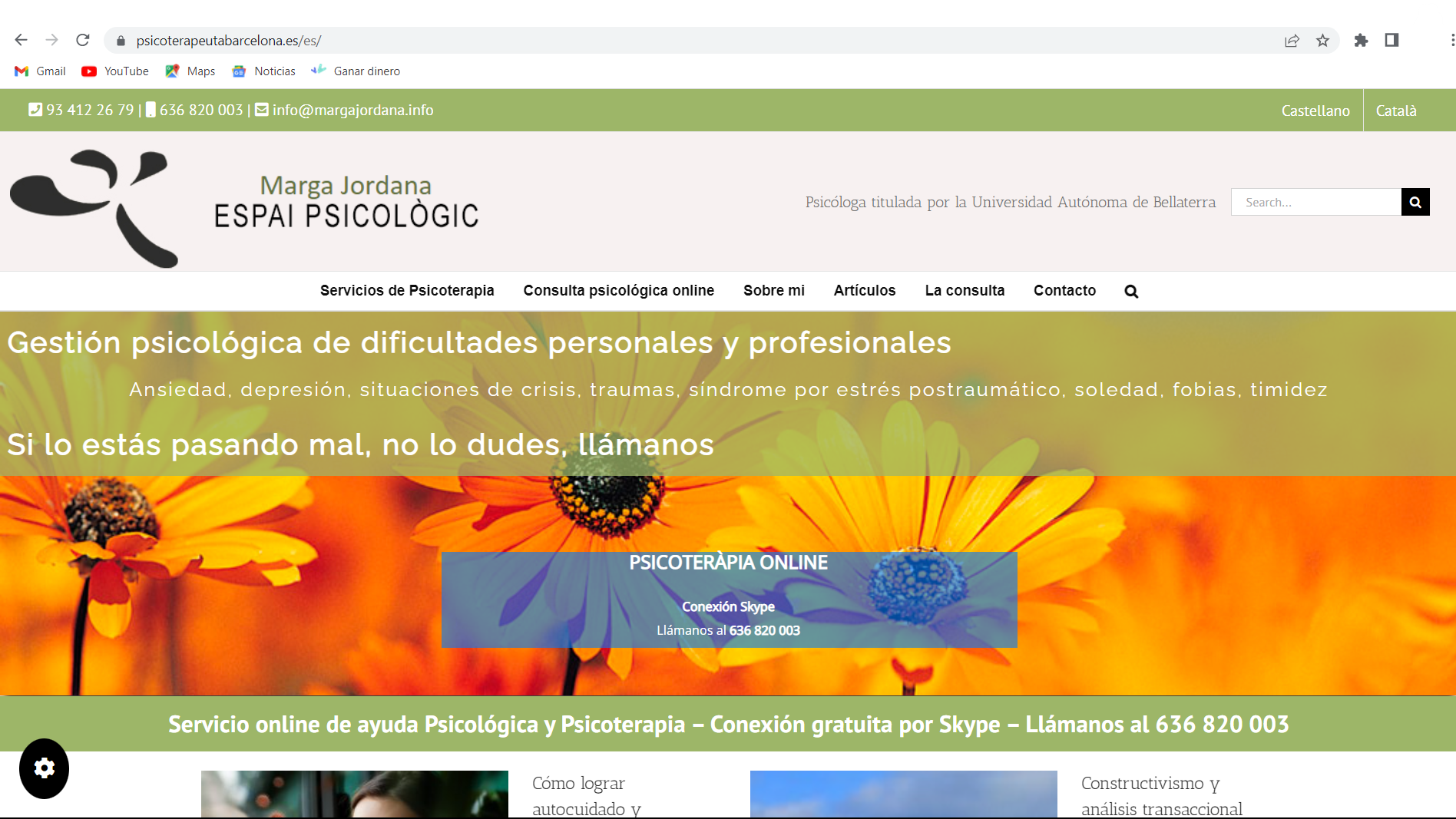Open the blue sky article thumbnail

(904, 794)
